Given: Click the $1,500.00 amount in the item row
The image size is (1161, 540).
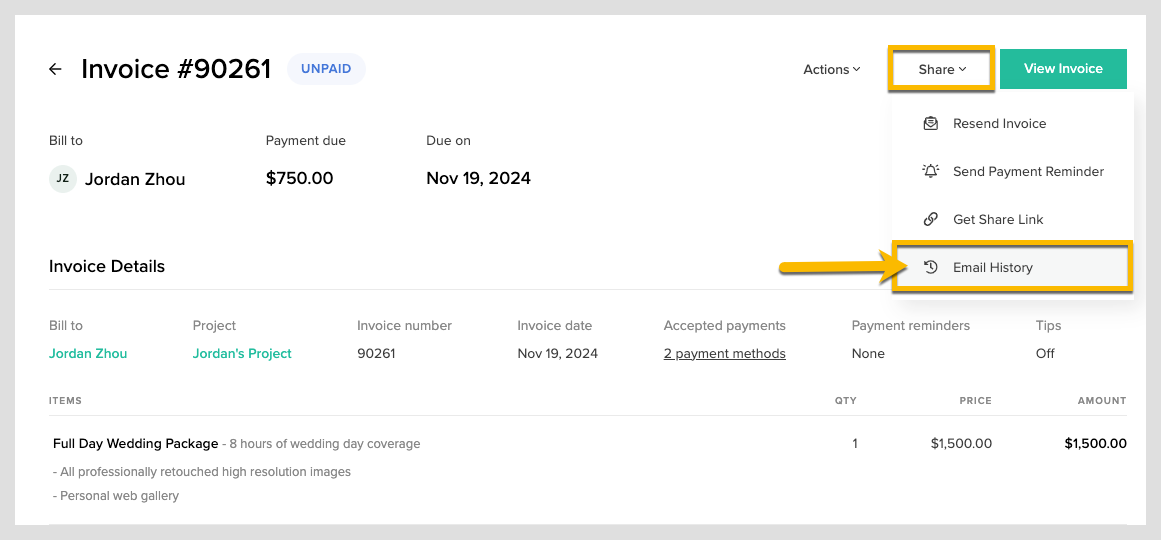Looking at the screenshot, I should click(x=1095, y=443).
